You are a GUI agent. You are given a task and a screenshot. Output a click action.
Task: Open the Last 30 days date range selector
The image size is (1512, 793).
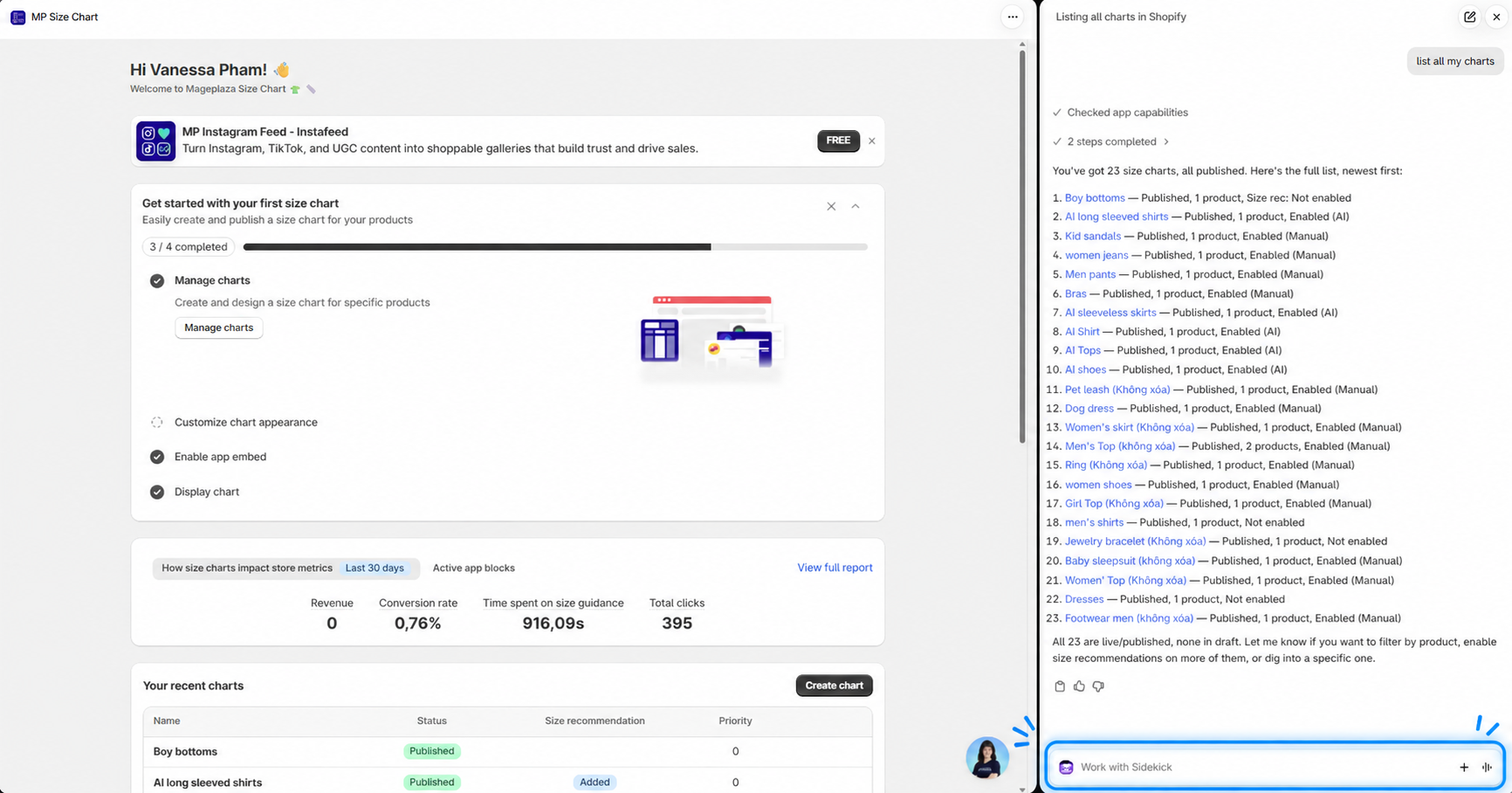(375, 568)
